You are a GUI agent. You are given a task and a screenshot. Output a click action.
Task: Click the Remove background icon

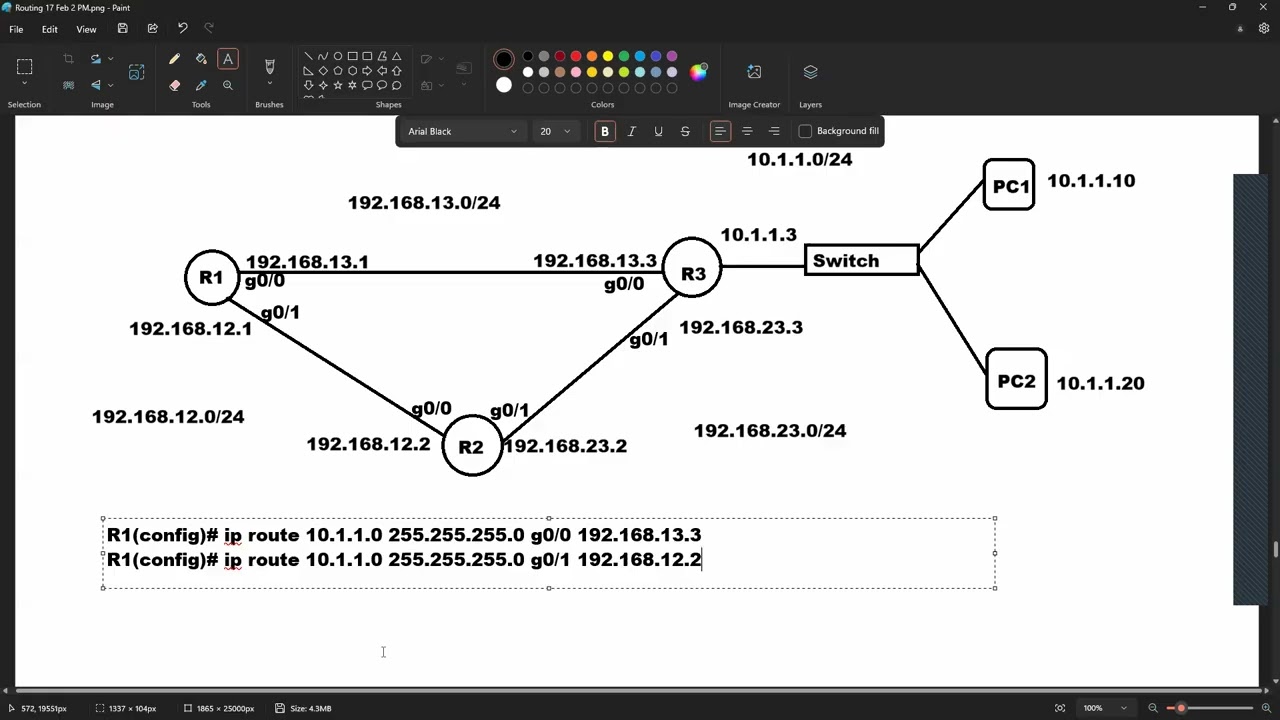coord(68,86)
